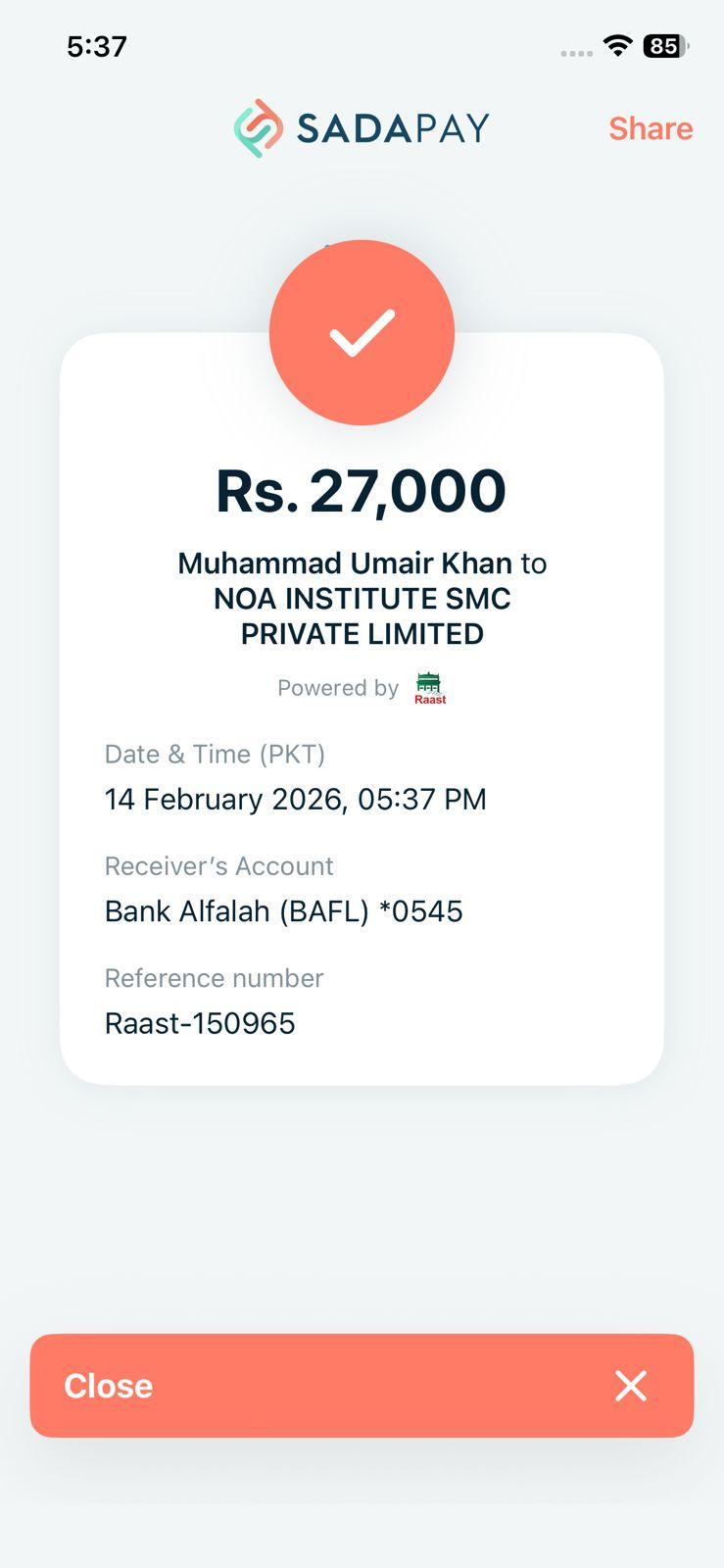Tap reference value Raast-150965

coord(200,1023)
